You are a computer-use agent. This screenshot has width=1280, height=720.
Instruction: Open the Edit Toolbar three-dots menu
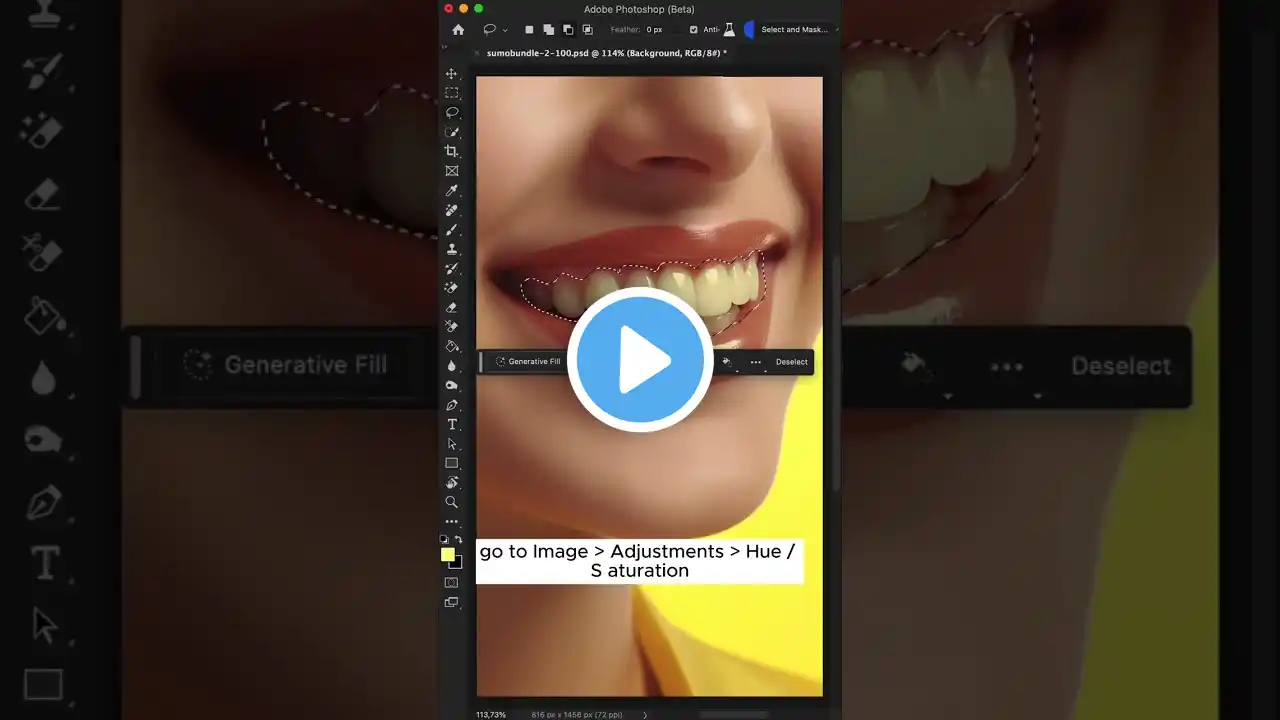pyautogui.click(x=452, y=522)
